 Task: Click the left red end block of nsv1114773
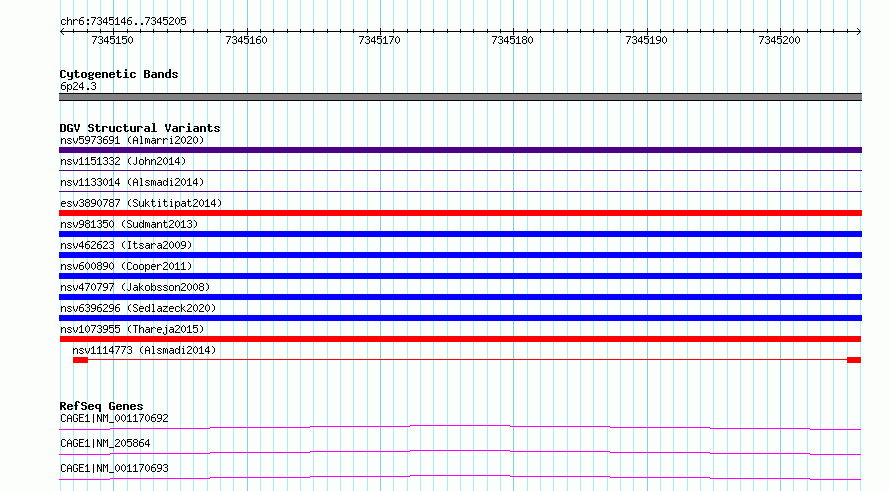pyautogui.click(x=81, y=360)
